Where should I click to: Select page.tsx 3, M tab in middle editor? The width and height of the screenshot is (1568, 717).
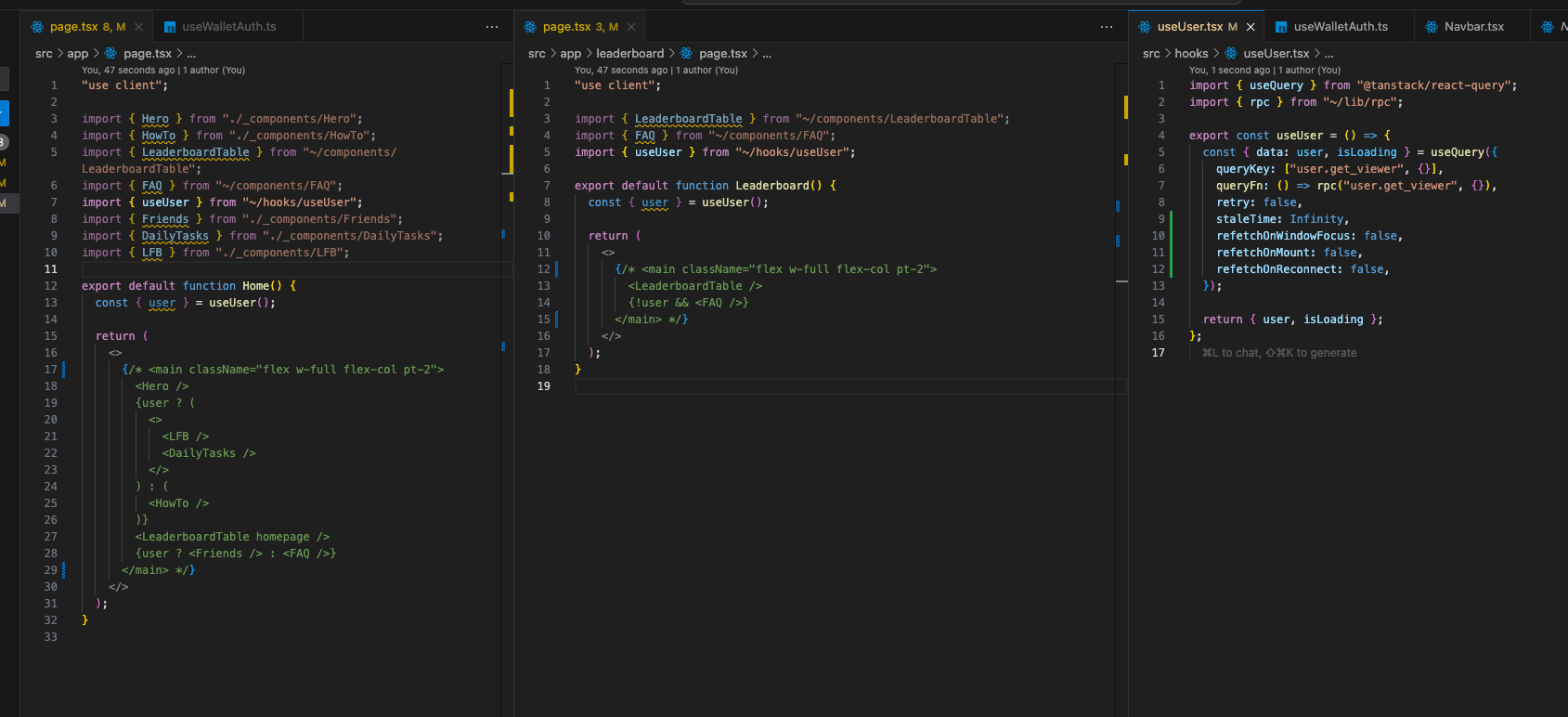(580, 27)
